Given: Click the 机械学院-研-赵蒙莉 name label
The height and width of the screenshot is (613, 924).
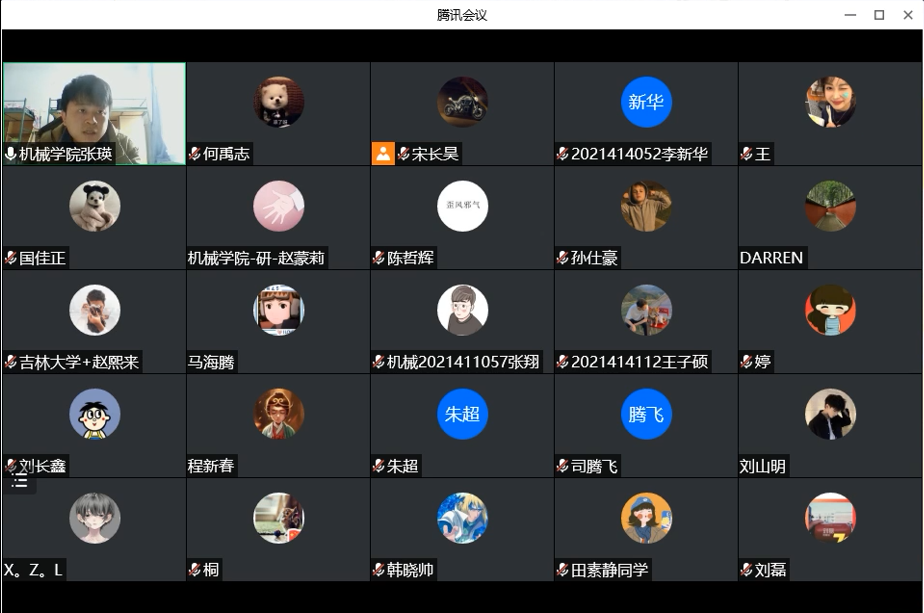Looking at the screenshot, I should coord(256,258).
